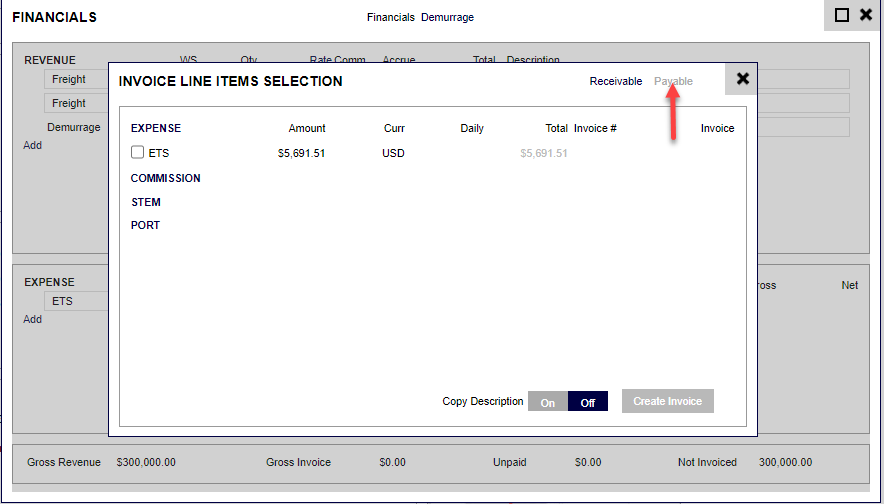Tick the ETS expense checkbox
This screenshot has height=504, width=884.
click(138, 153)
